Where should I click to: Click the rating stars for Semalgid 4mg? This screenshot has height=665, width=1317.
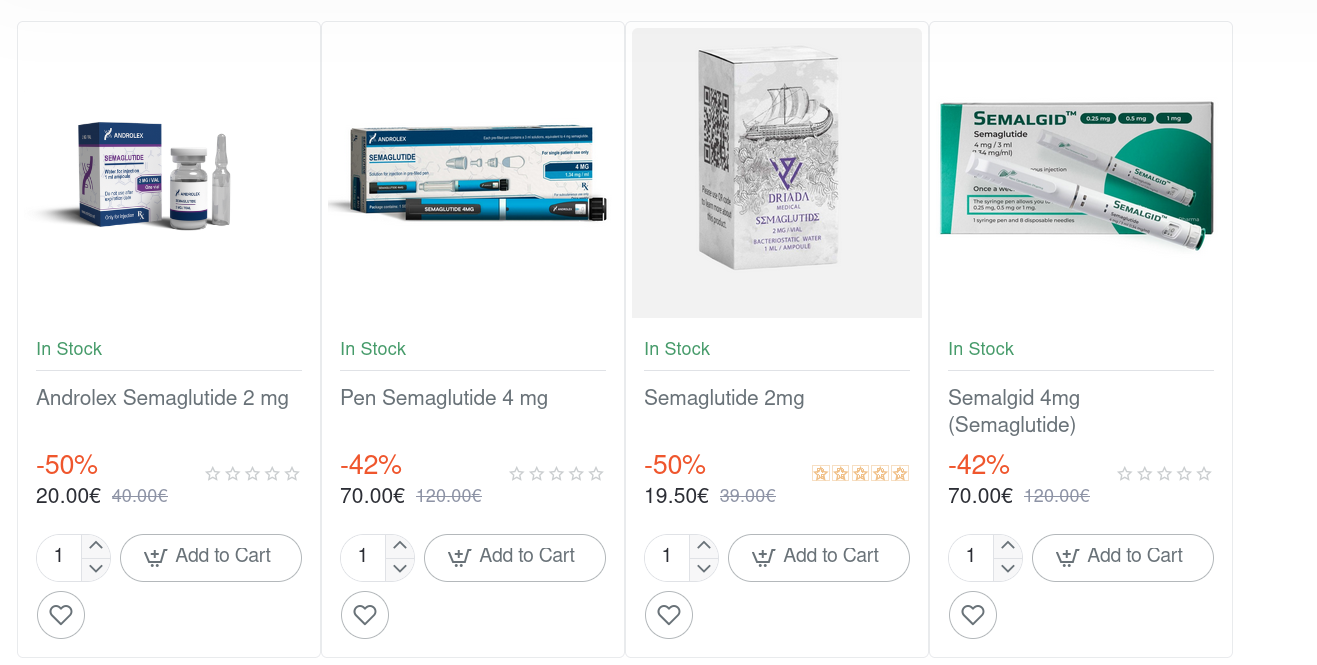click(x=1164, y=474)
